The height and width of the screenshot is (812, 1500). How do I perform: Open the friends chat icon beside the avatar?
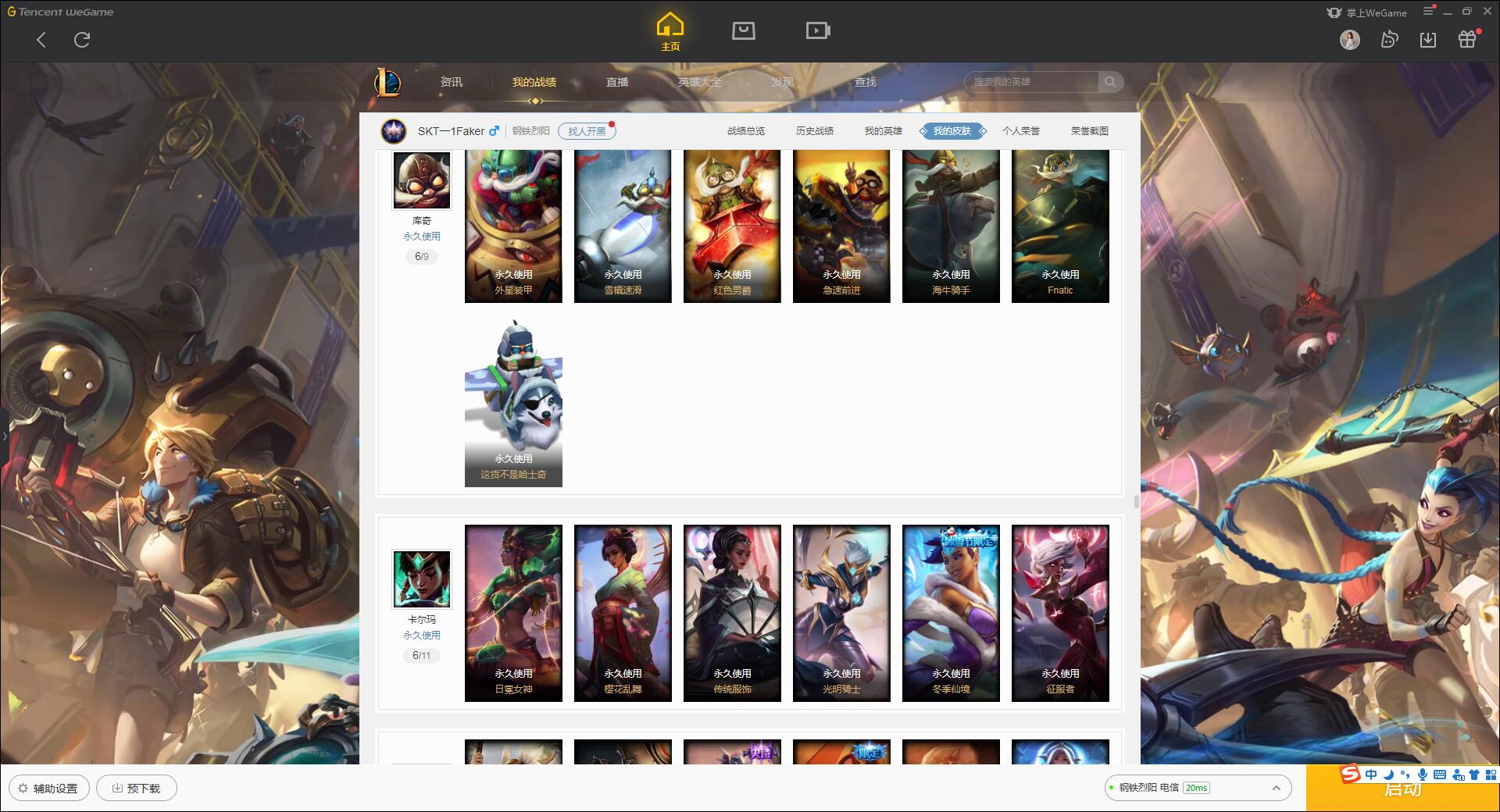pos(1389,39)
